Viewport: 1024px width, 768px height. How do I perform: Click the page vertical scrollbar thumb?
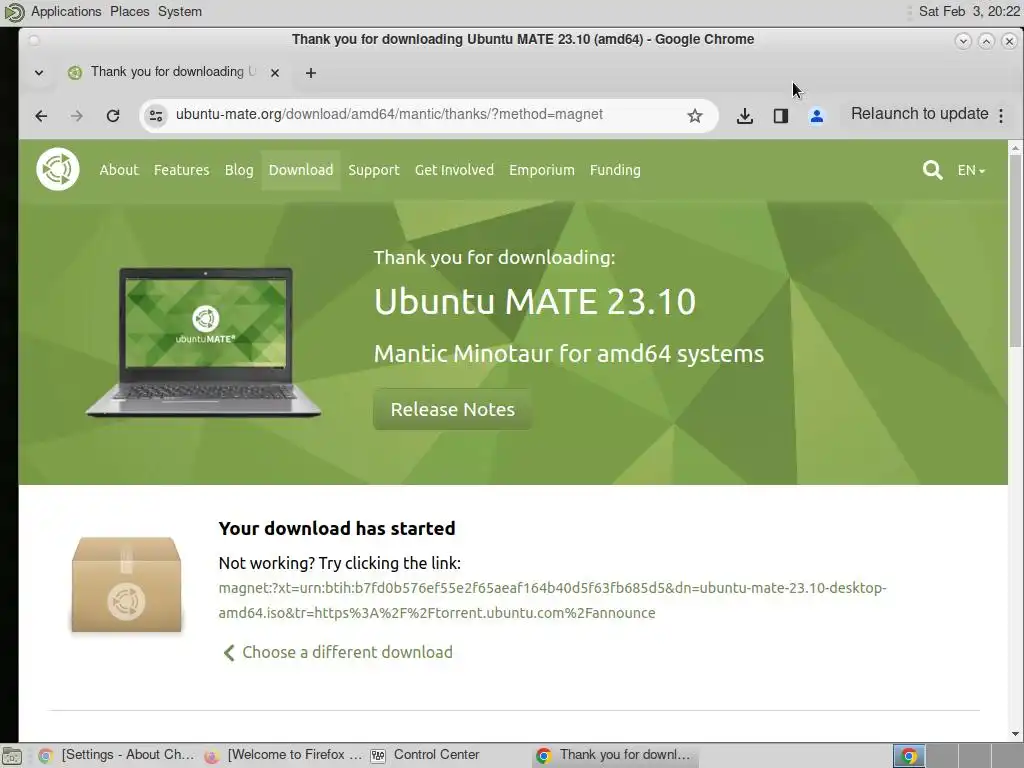pos(1016,251)
